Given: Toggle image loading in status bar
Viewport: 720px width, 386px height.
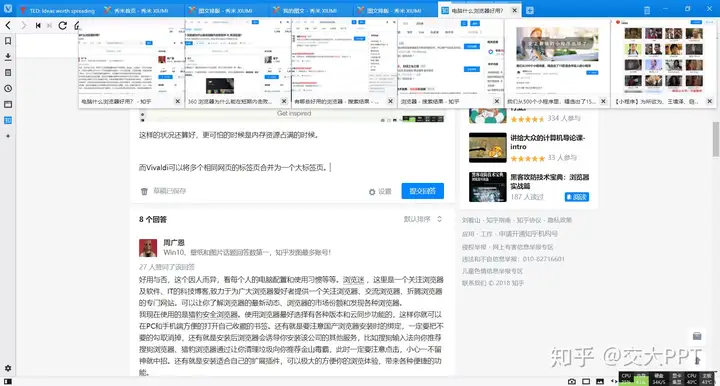Looking at the screenshot, I should pos(600,381).
